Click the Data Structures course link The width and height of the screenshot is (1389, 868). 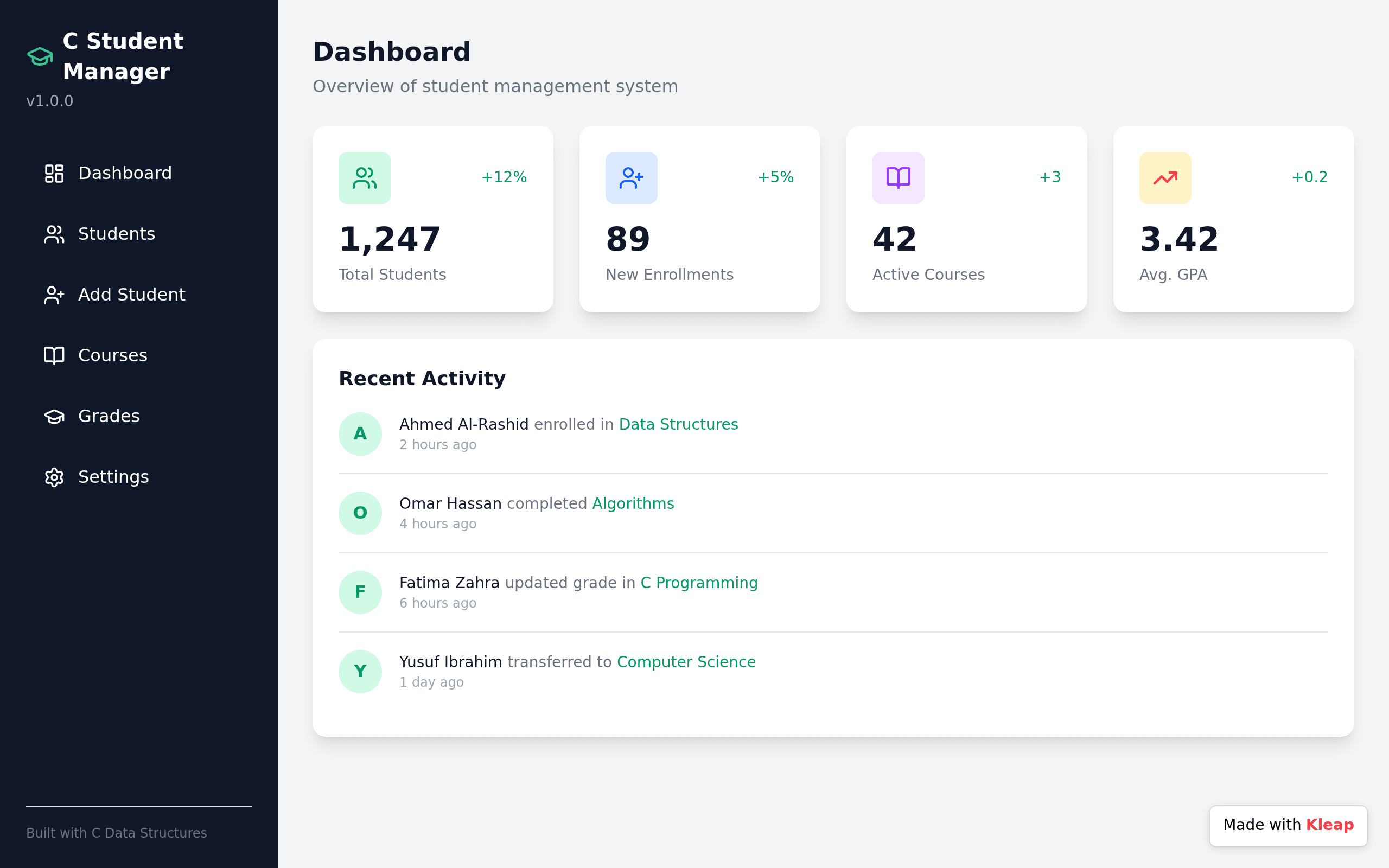point(678,424)
